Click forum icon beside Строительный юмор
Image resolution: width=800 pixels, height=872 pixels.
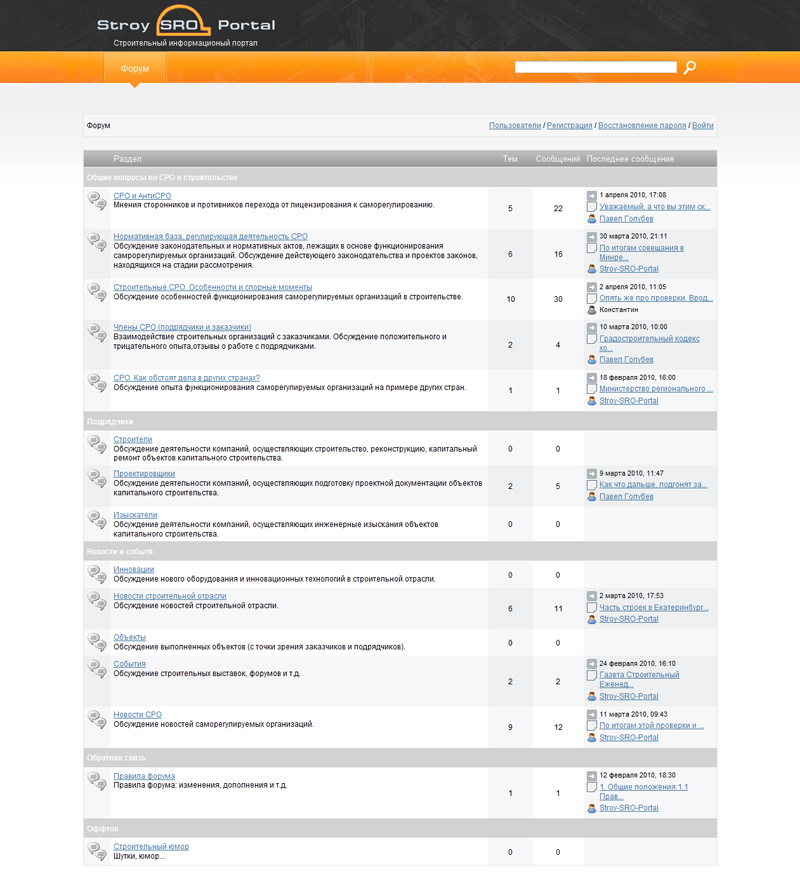96,851
